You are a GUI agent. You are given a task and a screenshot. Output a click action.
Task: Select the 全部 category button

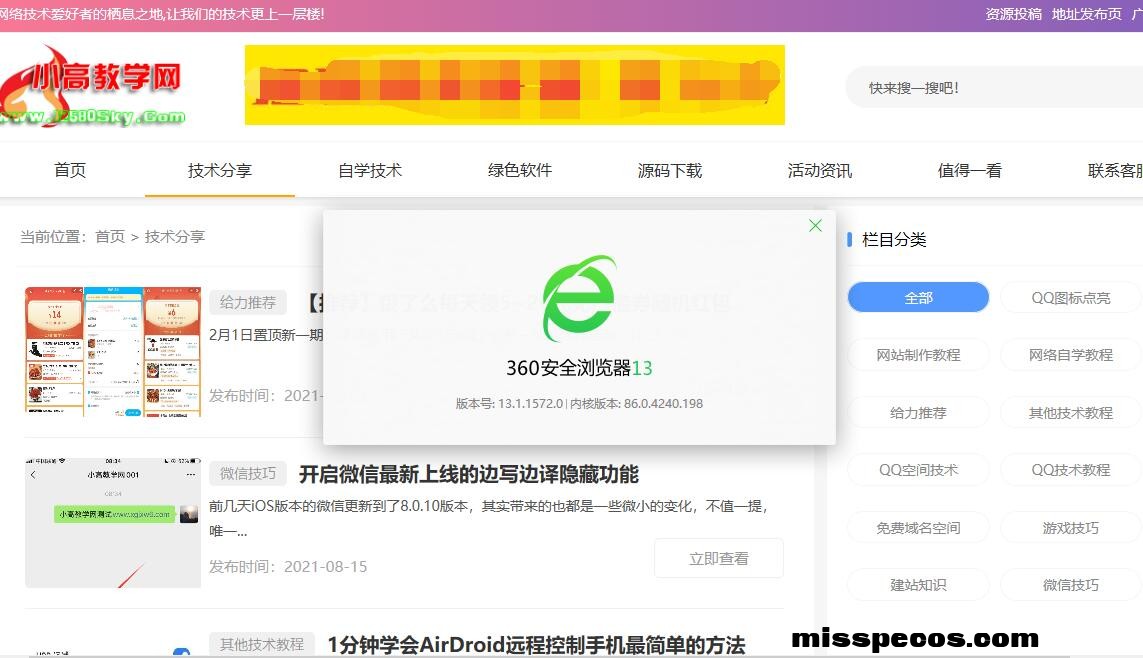[918, 298]
